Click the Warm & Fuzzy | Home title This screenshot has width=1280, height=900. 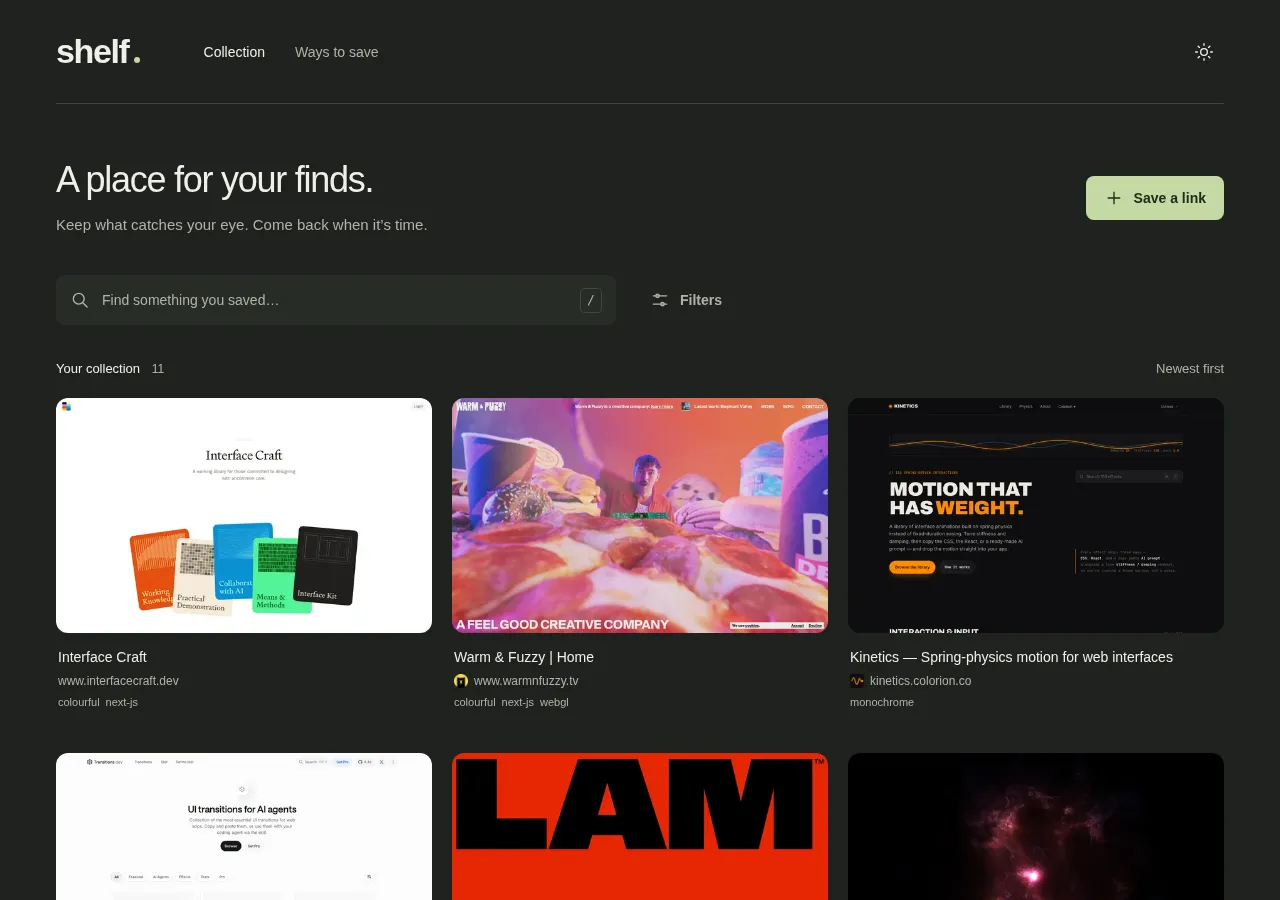coord(524,657)
